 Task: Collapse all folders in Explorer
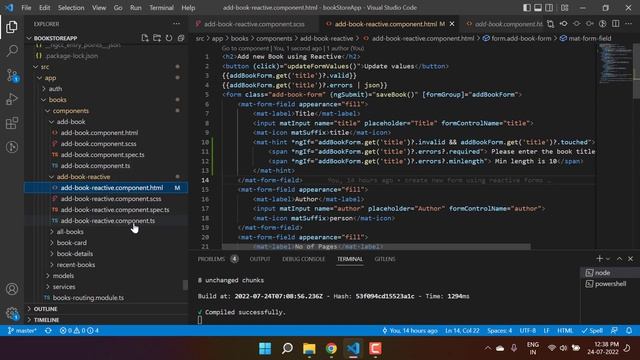coord(180,38)
